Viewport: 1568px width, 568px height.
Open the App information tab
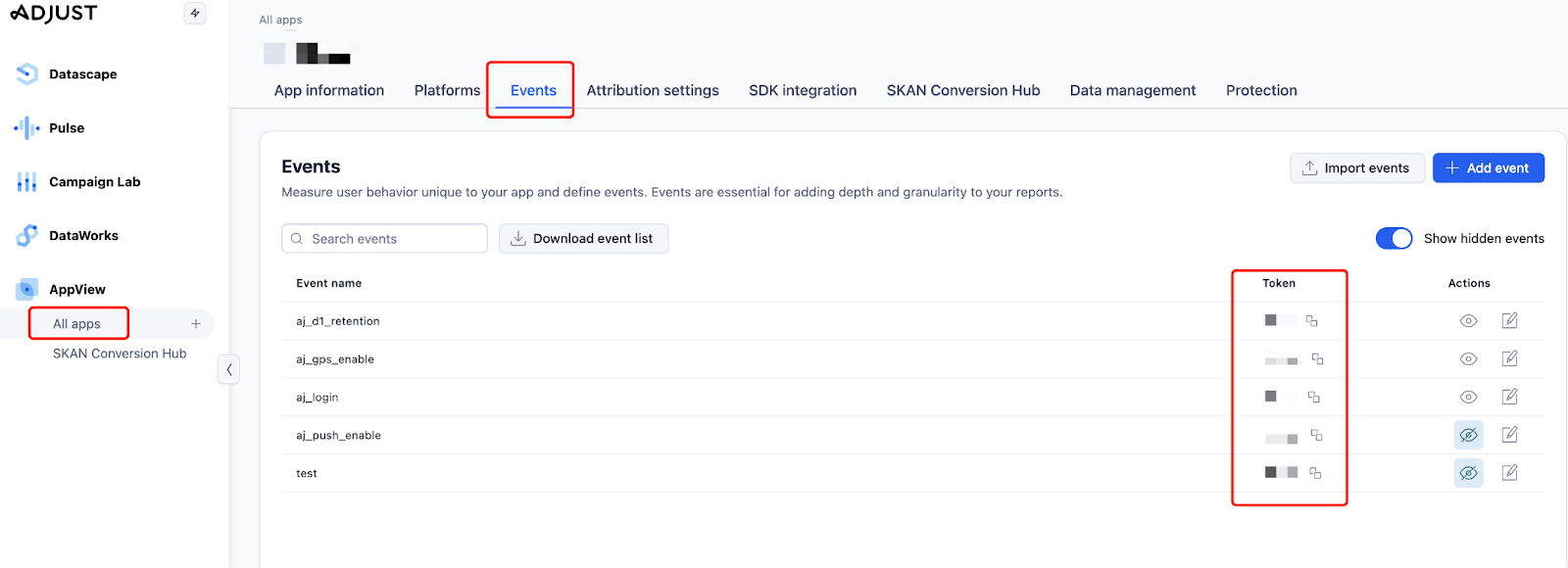click(329, 90)
